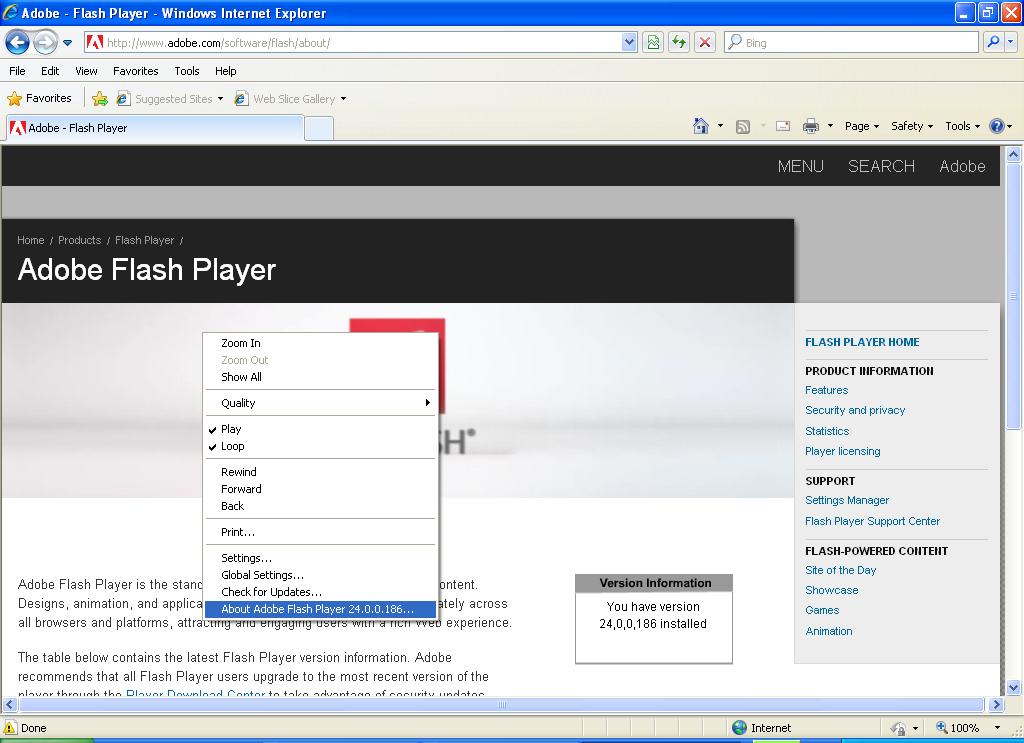The height and width of the screenshot is (743, 1024).
Task: Choose Rewind in the context menu
Action: tap(320, 472)
